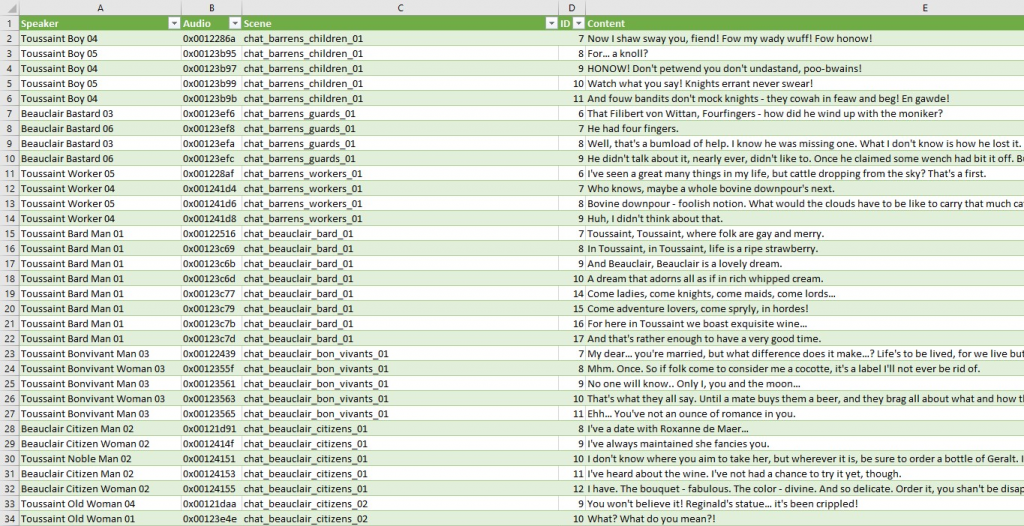This screenshot has height=526, width=1024.
Task: Select 'I've a date with Roxanne de Maer' cell
Action: click(805, 429)
